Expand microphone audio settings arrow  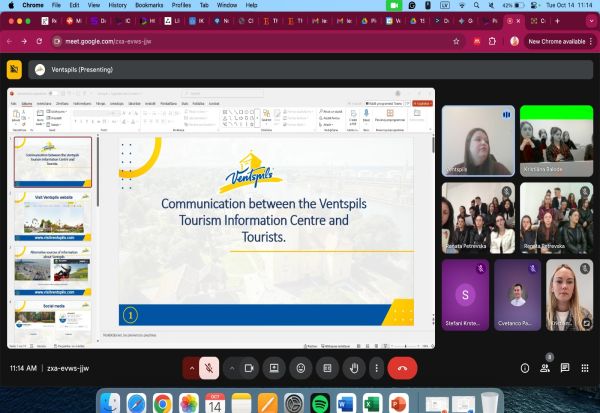coord(191,368)
